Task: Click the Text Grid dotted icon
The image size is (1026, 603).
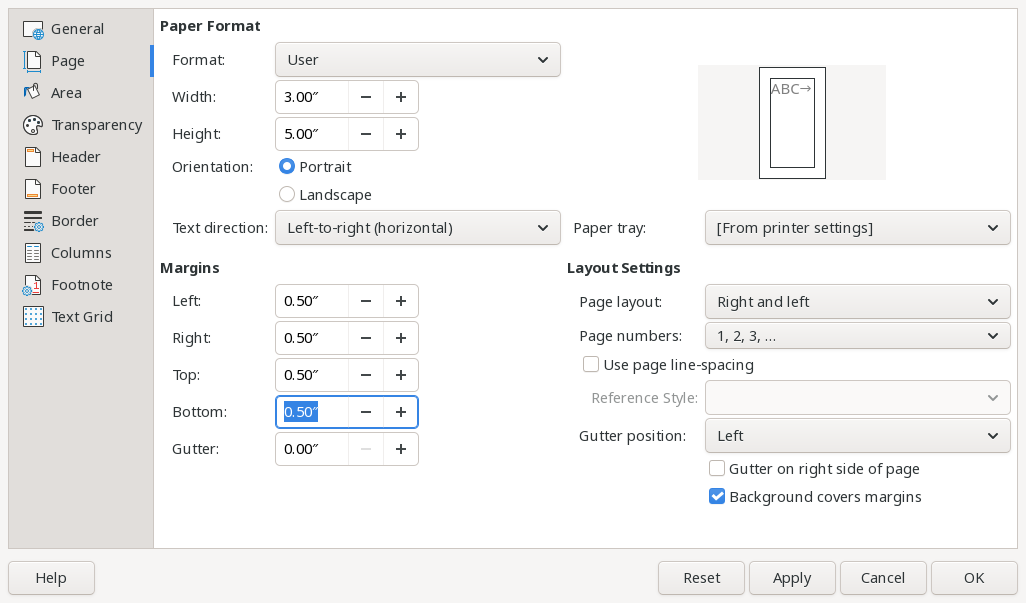Action: tap(33, 317)
